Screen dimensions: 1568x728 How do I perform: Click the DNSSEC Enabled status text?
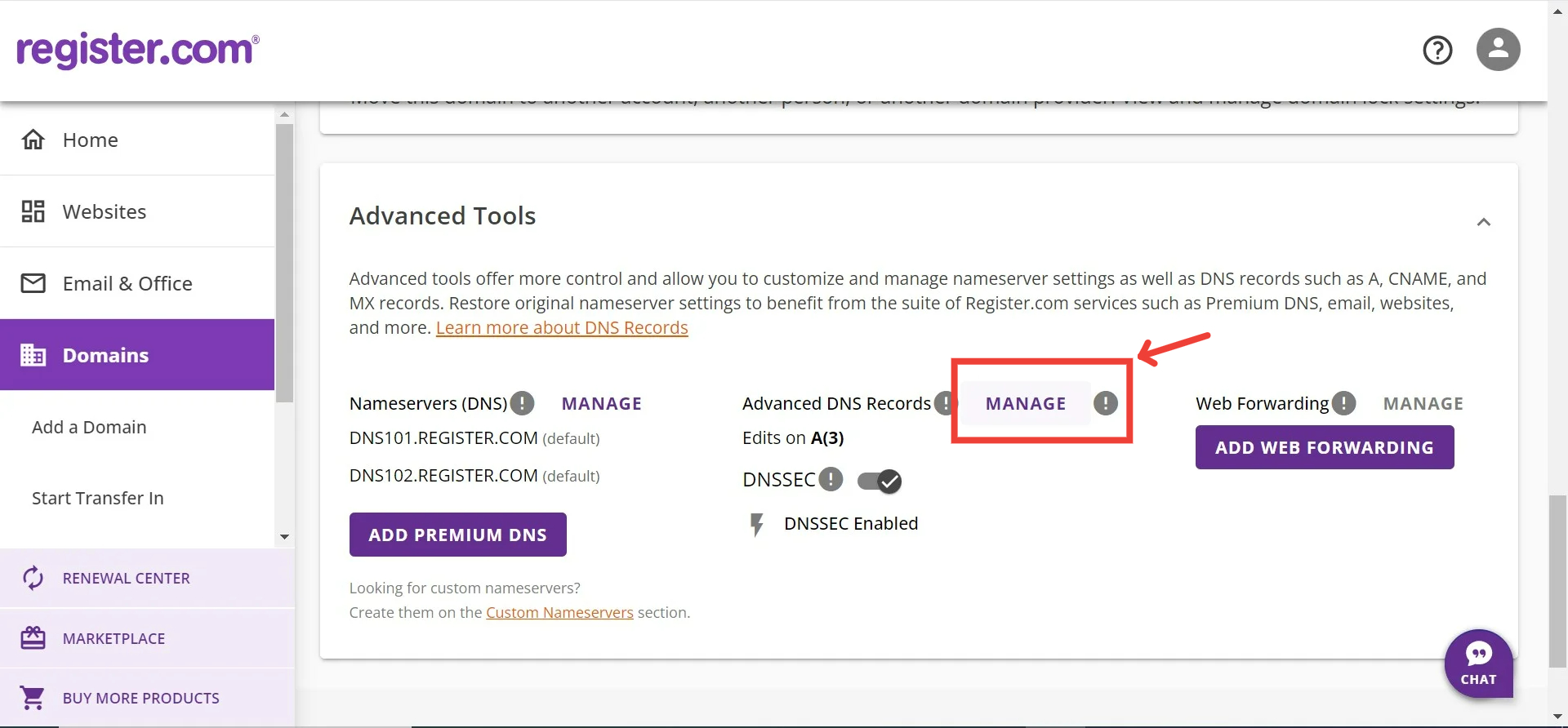tap(851, 523)
